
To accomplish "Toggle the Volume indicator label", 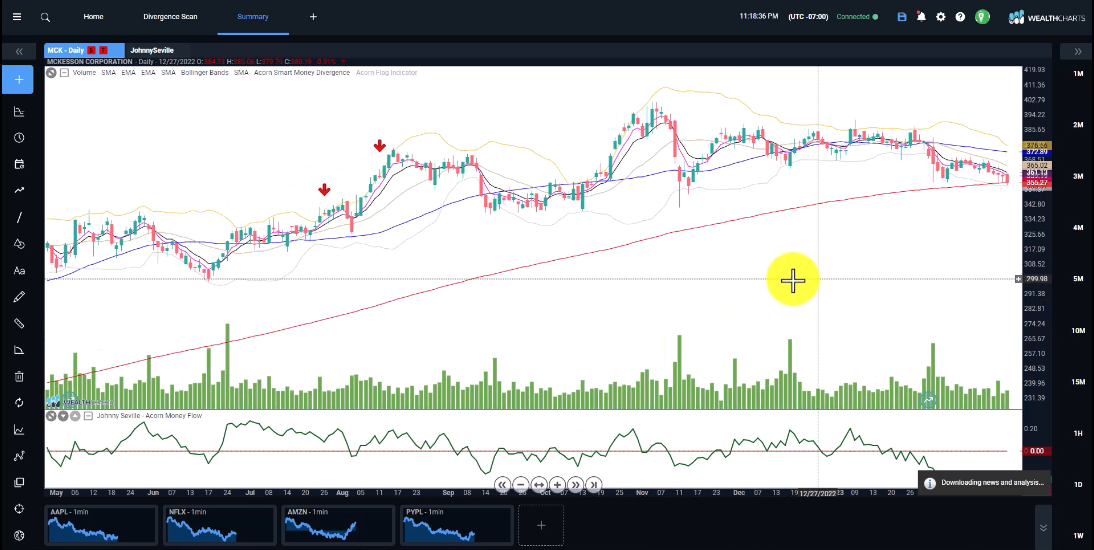I will click(84, 73).
